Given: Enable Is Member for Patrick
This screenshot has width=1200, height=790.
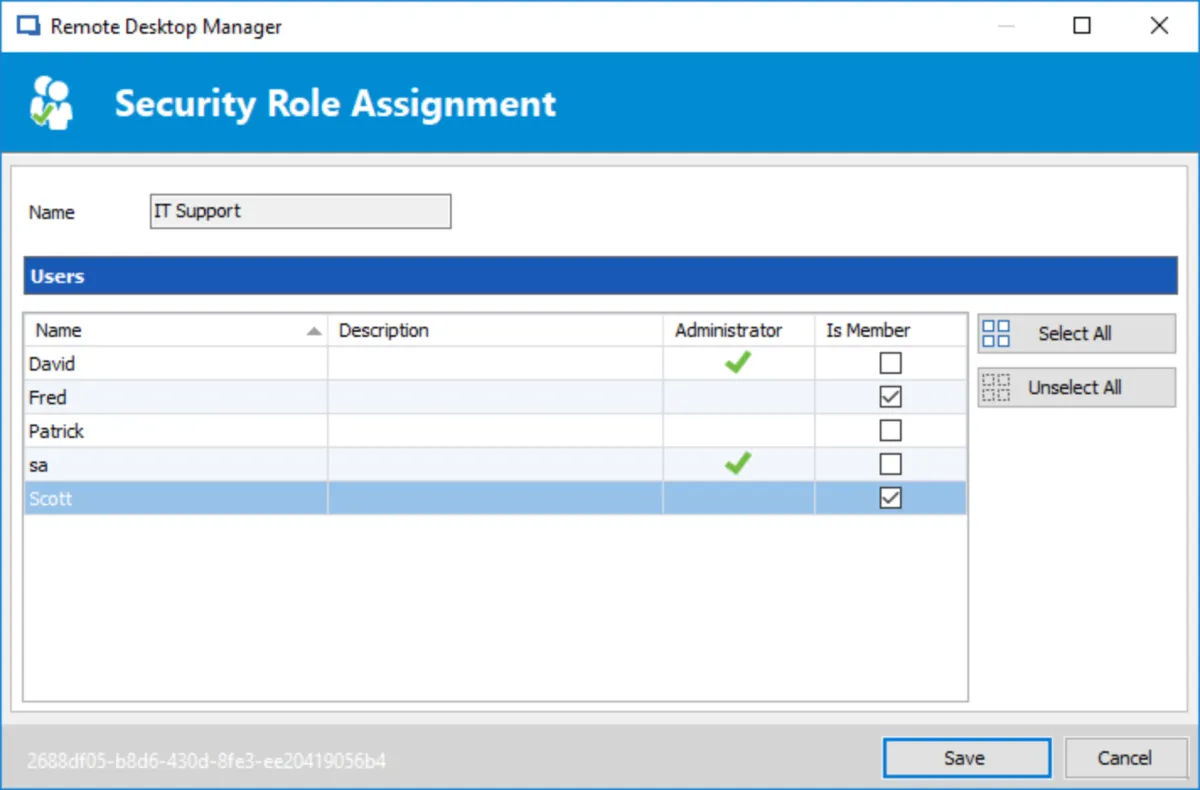Looking at the screenshot, I should click(890, 431).
